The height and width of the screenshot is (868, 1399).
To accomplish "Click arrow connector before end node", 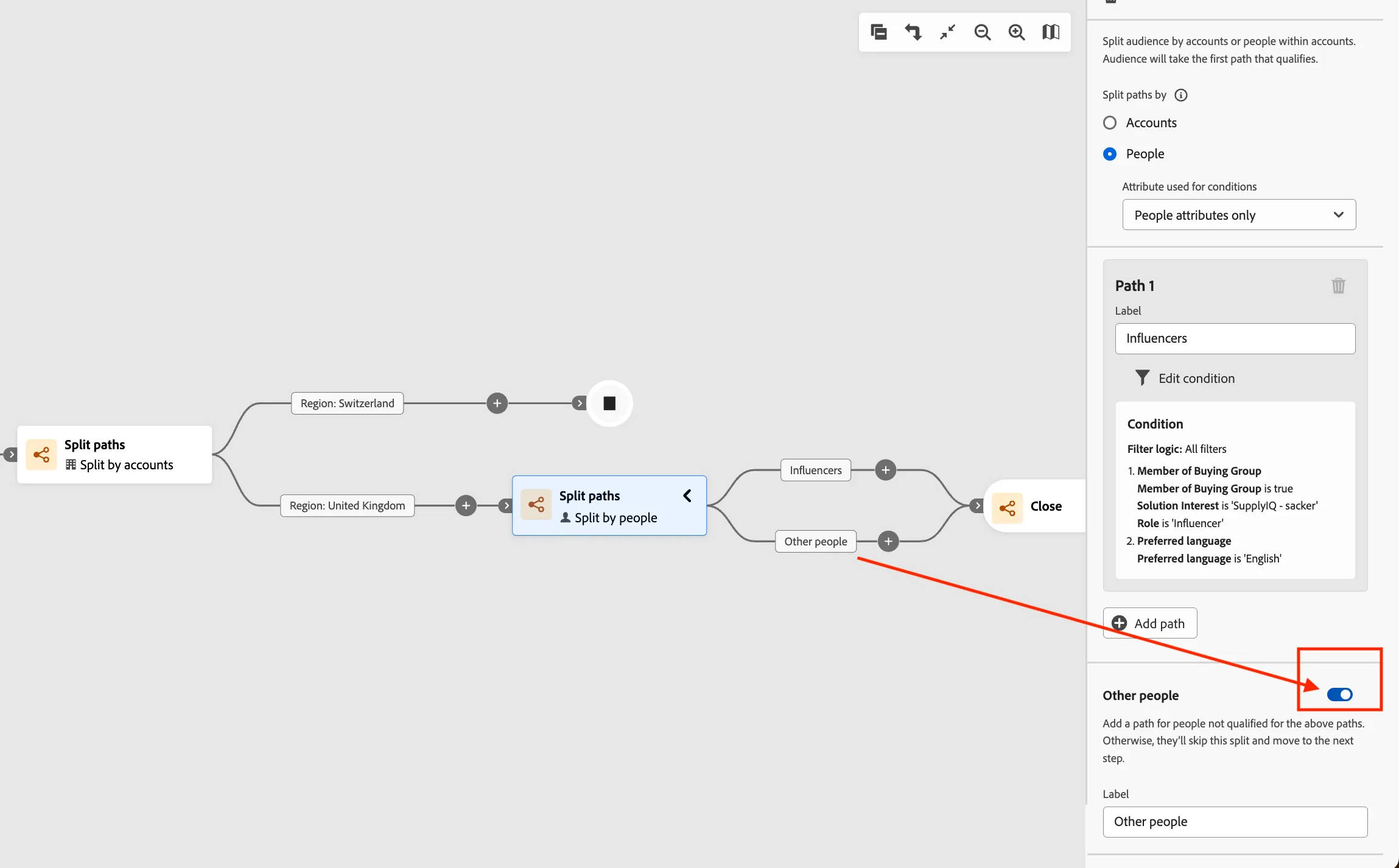I will coord(579,403).
